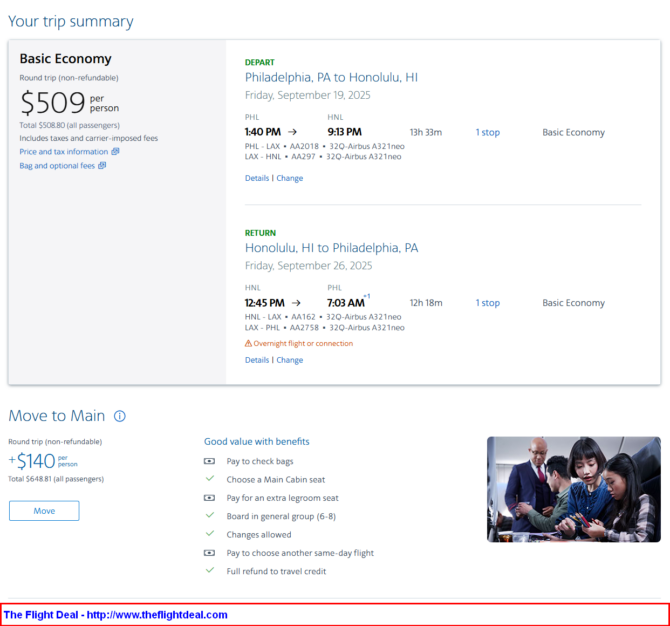Click the arrow between 1:40 PM and 9:13 PM
The image size is (670, 626).
292,132
